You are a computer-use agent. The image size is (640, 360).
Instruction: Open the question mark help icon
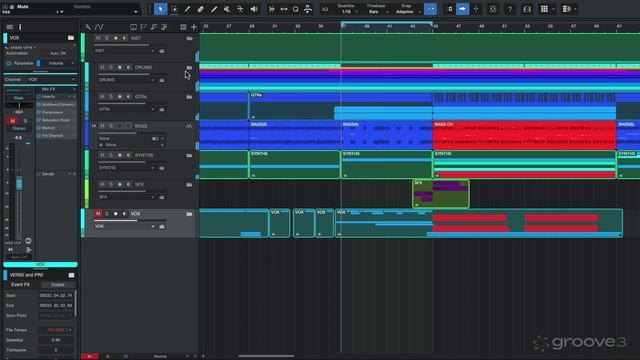pyautogui.click(x=510, y=9)
